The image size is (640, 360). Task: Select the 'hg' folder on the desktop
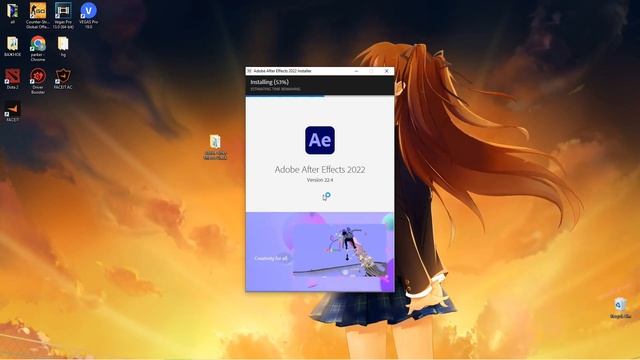click(63, 46)
